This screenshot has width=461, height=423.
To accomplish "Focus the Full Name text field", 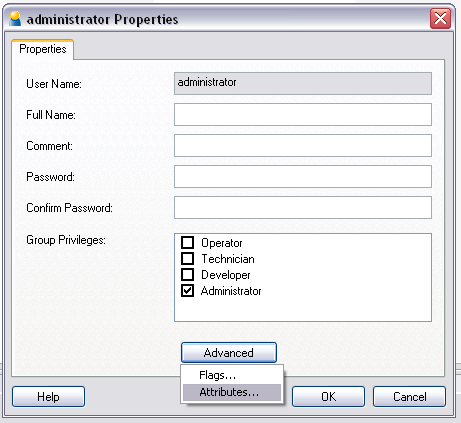I will [303, 114].
